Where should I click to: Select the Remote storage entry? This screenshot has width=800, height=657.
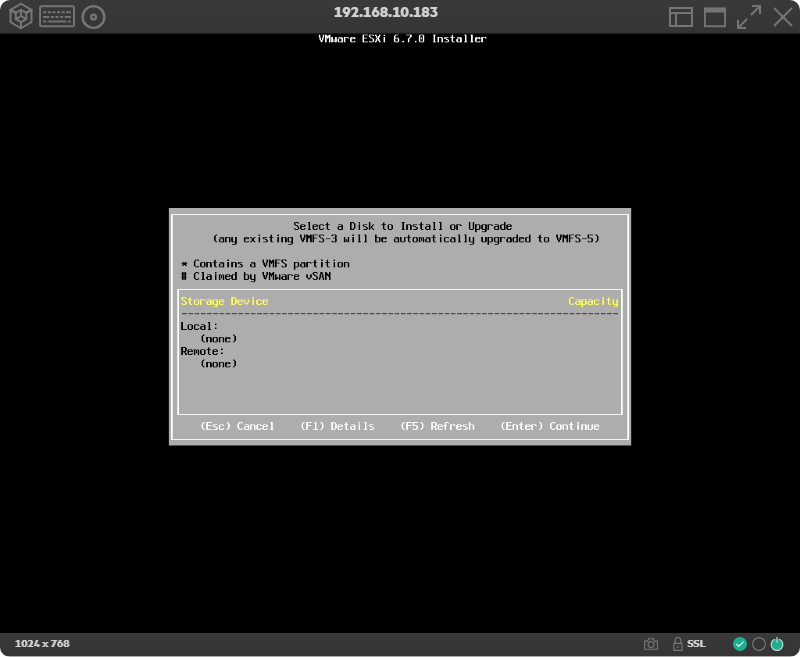[x=201, y=351]
